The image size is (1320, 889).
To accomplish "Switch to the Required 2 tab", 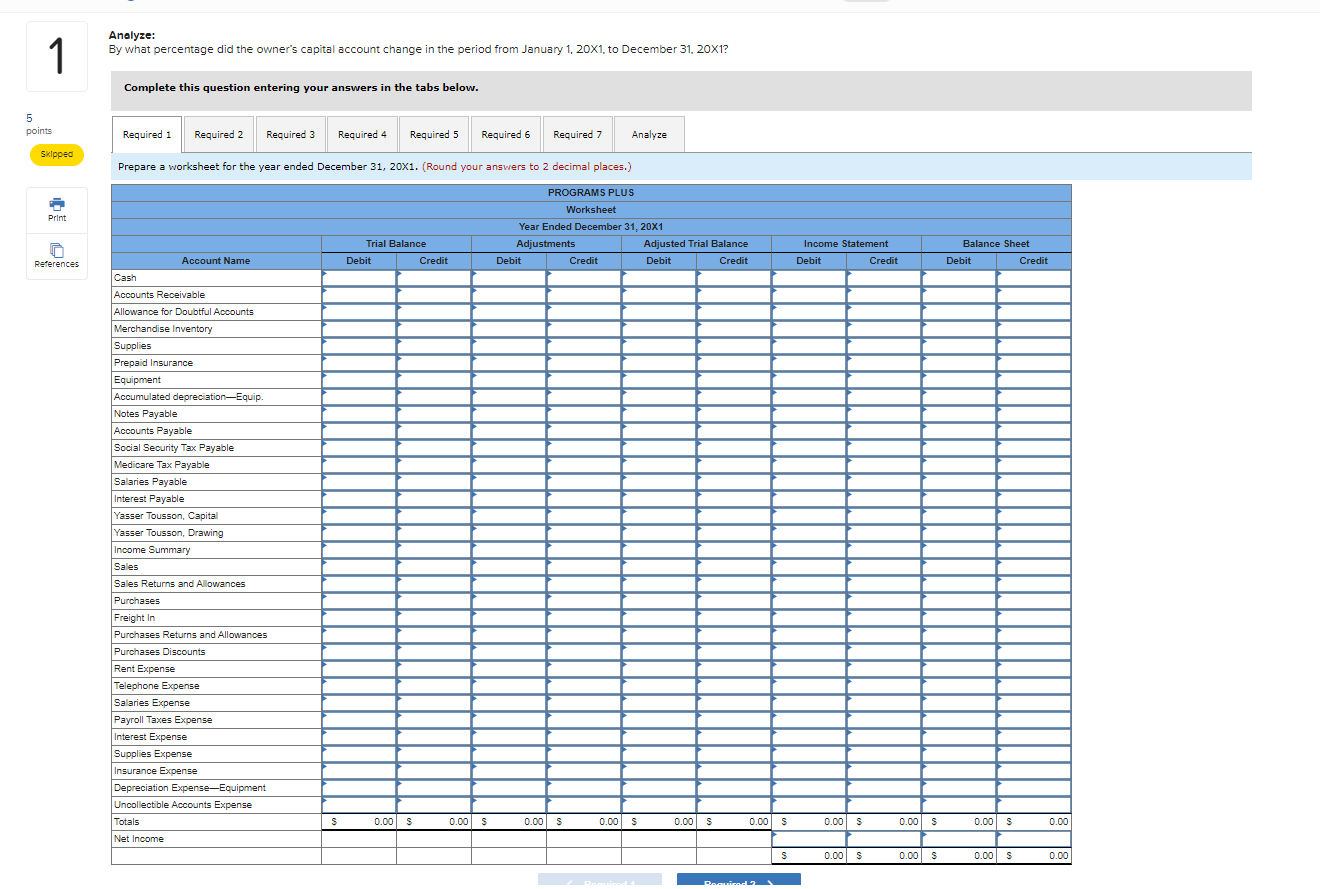I will click(219, 134).
